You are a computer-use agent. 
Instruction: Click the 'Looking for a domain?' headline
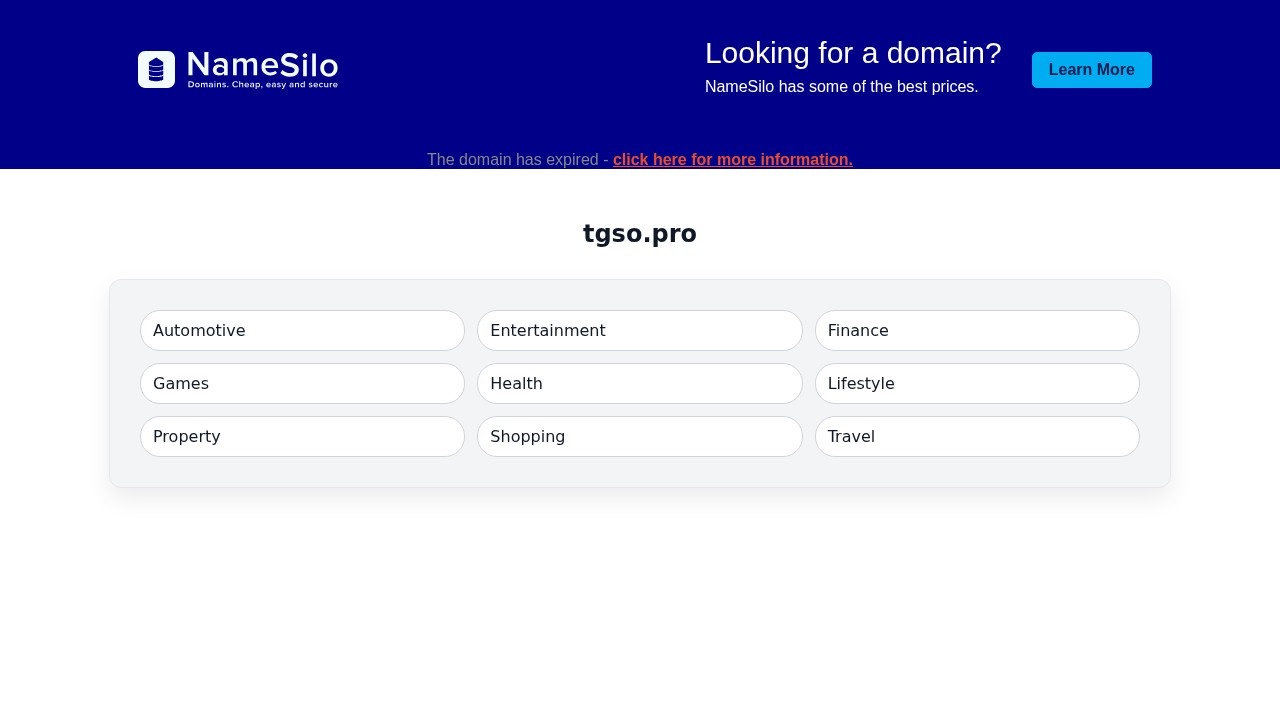coord(853,53)
